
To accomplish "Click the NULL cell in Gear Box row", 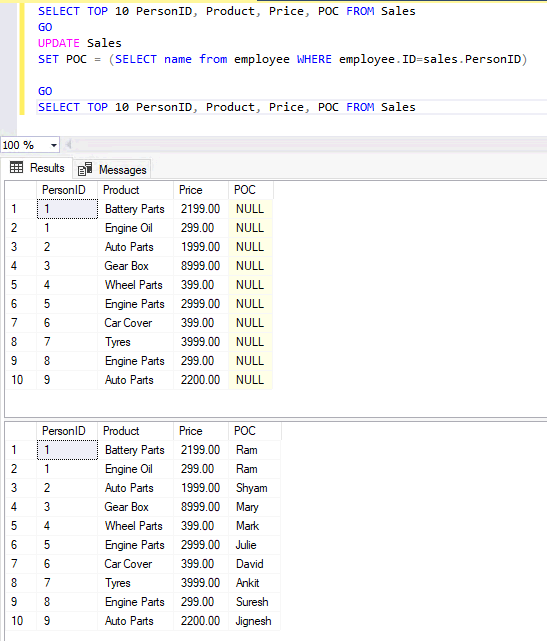I will (251, 266).
